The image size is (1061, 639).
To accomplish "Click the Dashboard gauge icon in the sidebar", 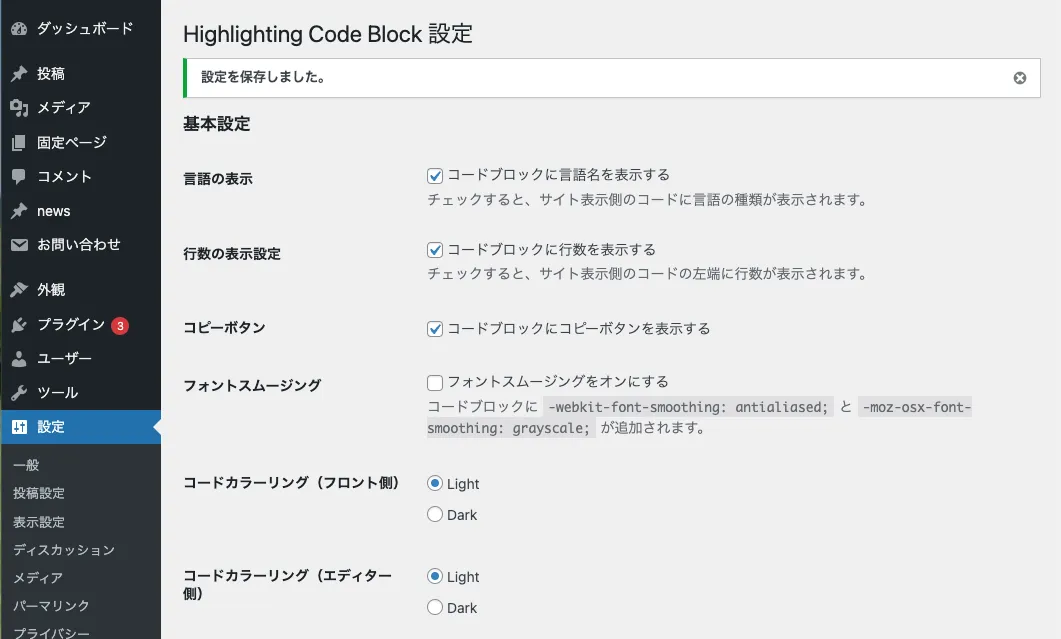I will [19, 28].
